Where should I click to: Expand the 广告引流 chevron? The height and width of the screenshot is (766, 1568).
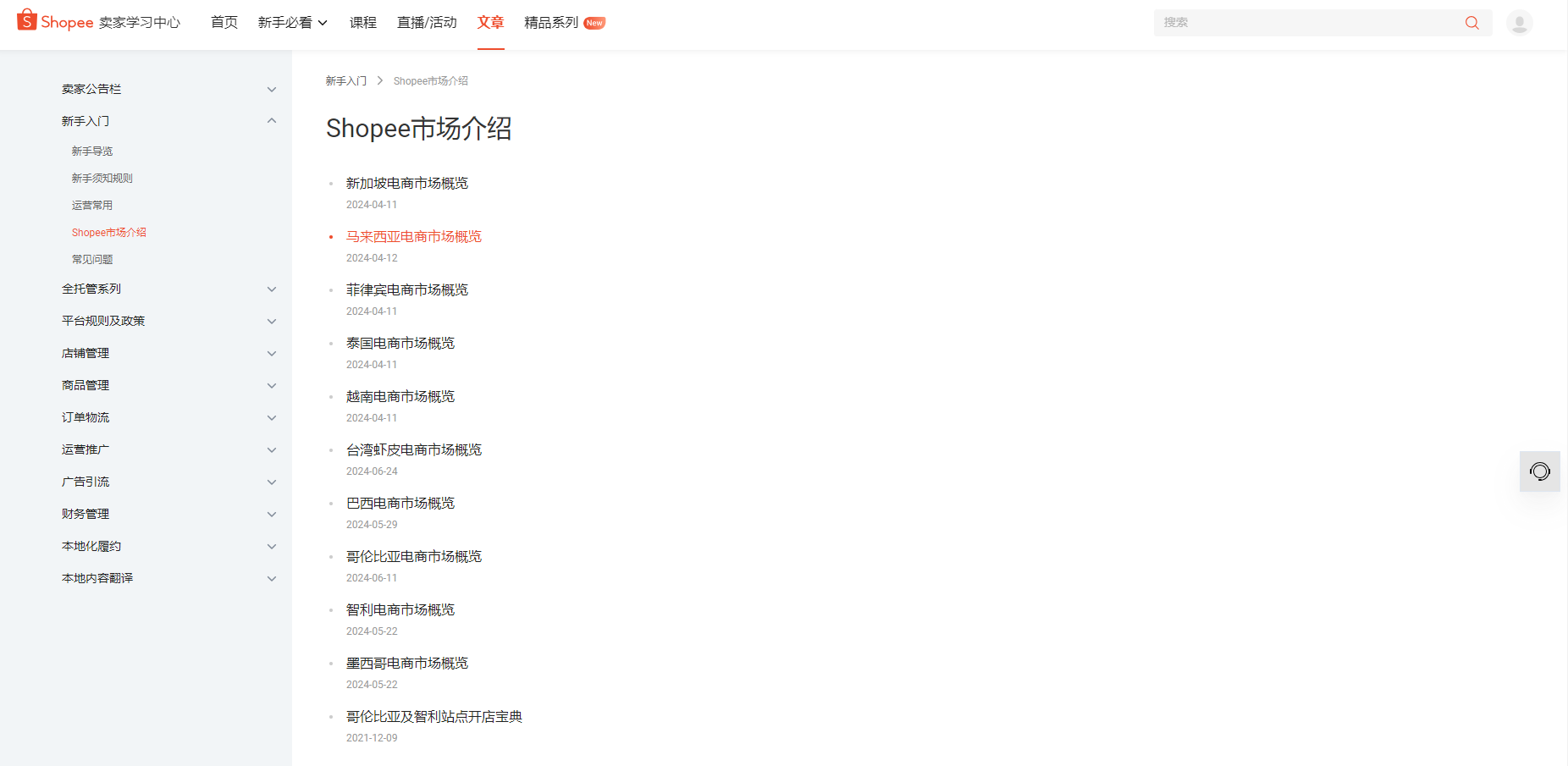coord(272,482)
